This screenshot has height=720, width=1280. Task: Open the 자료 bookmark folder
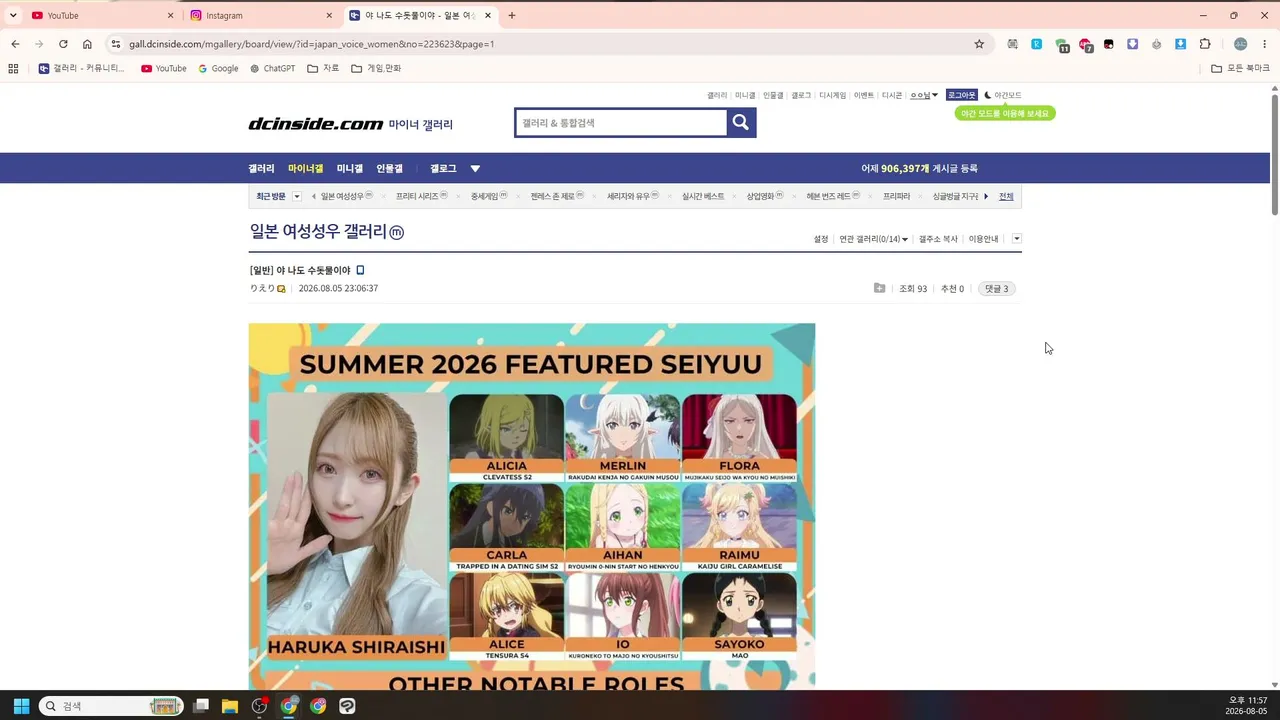coord(323,68)
